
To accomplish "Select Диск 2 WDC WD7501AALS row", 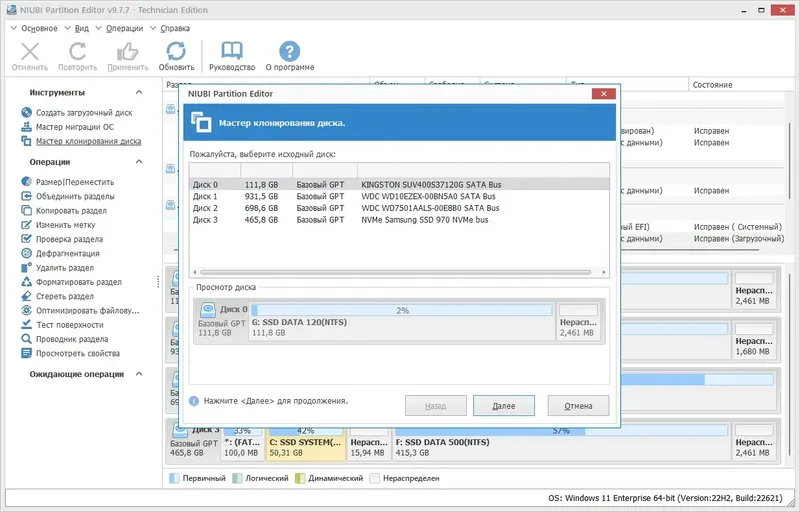I will tap(399, 208).
